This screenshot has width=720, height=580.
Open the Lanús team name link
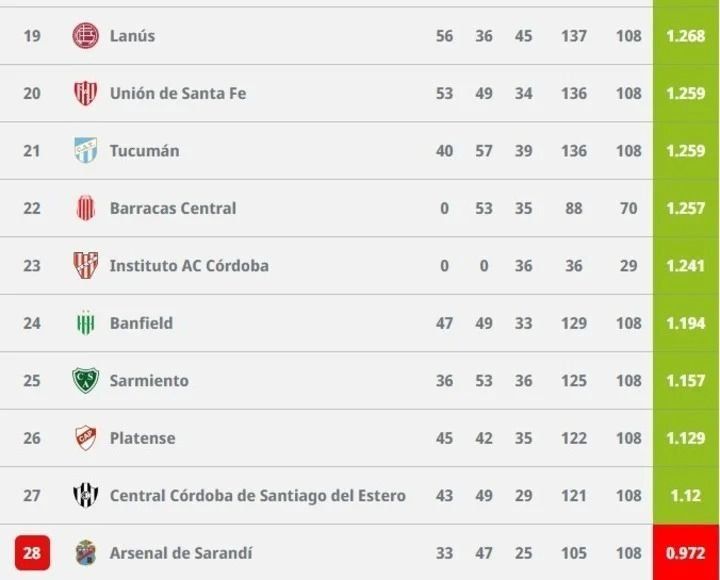pyautogui.click(x=132, y=36)
